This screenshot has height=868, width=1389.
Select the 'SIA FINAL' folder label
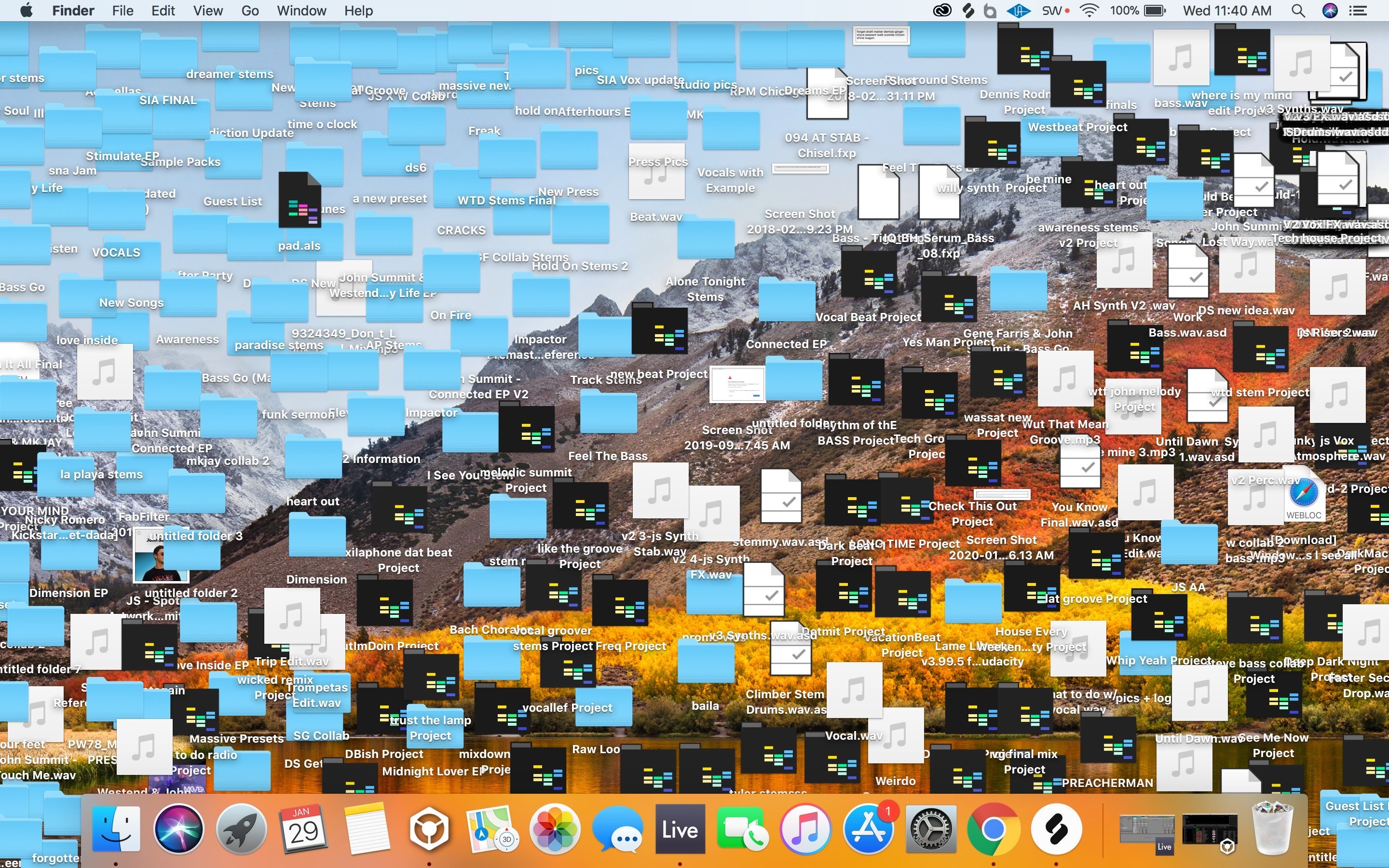168,100
